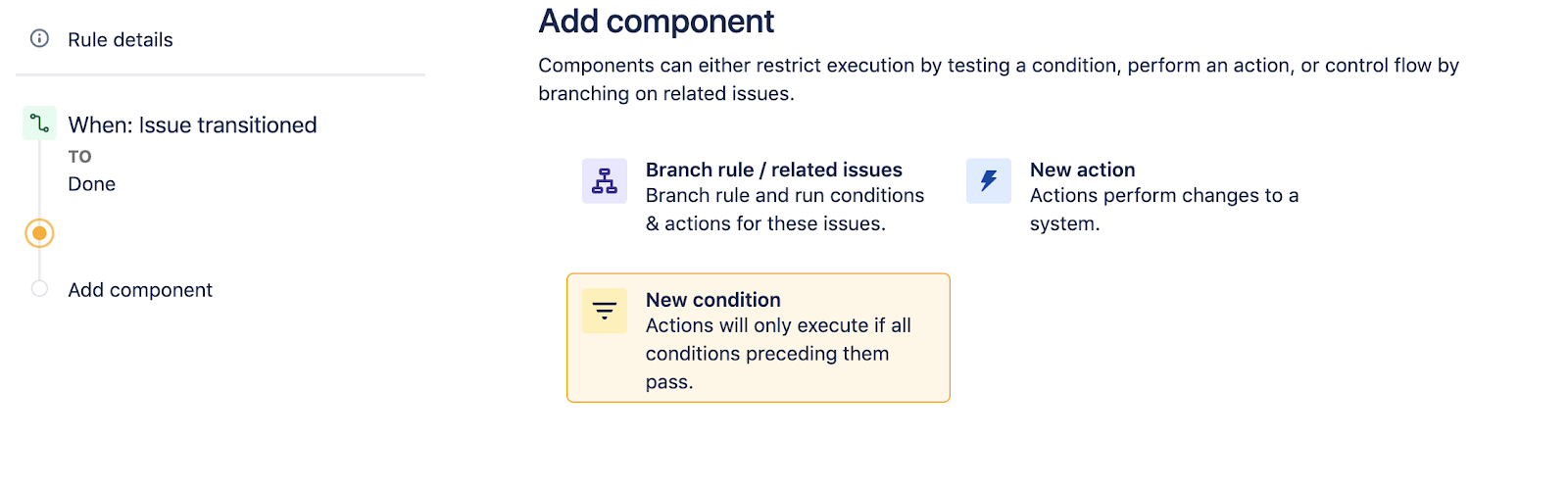This screenshot has width=1568, height=489.
Task: Click the empty circle beside Add component
Action: point(39,289)
